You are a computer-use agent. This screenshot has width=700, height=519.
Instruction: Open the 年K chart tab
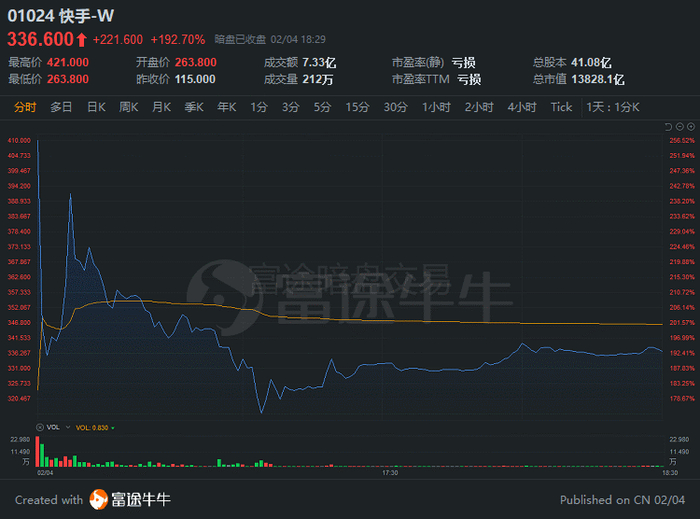(227, 107)
